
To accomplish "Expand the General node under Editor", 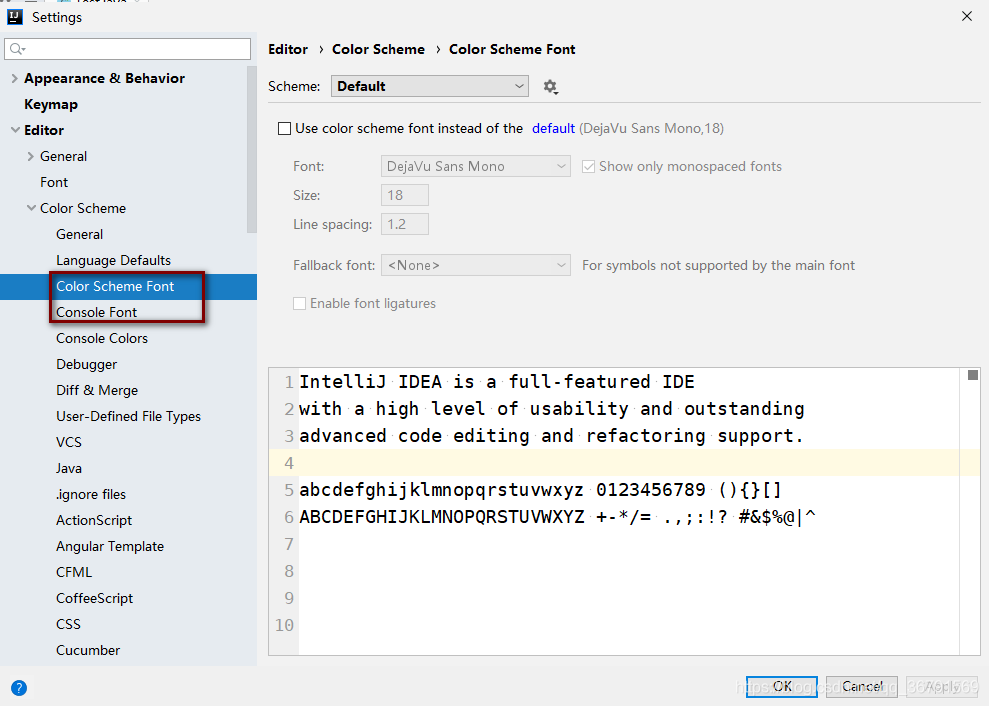I will [x=30, y=156].
